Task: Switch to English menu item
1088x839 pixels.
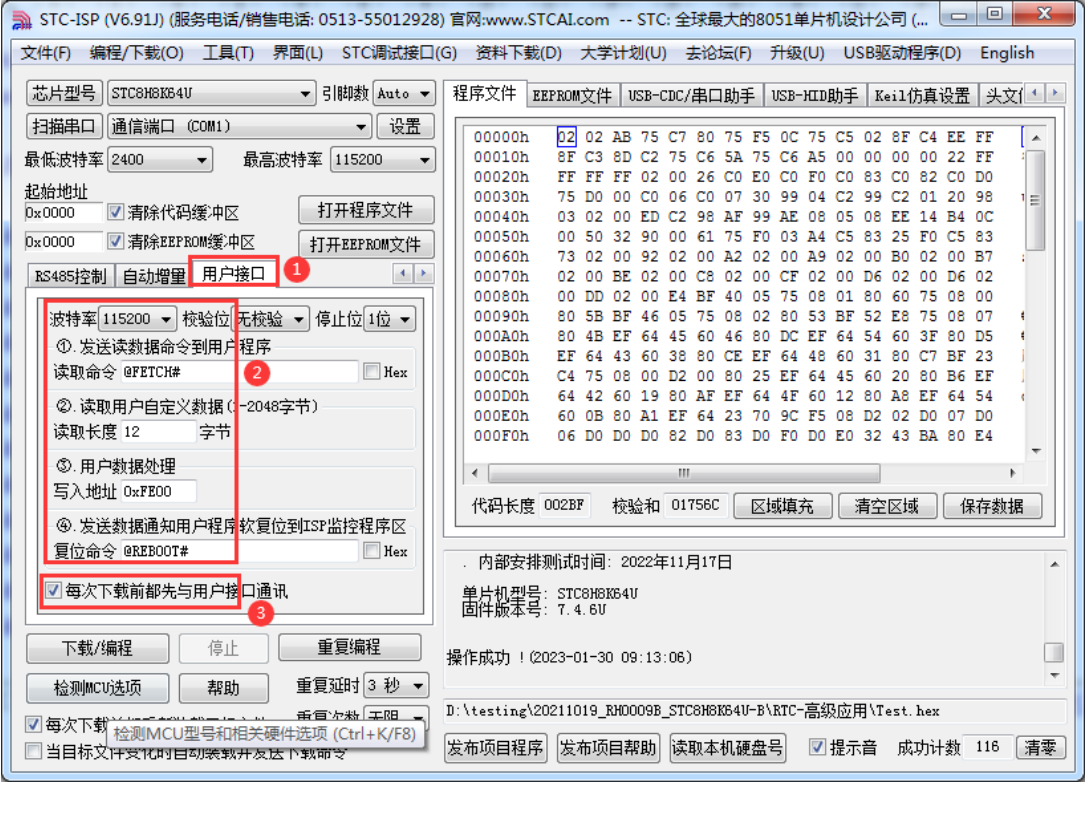Action: click(1007, 53)
